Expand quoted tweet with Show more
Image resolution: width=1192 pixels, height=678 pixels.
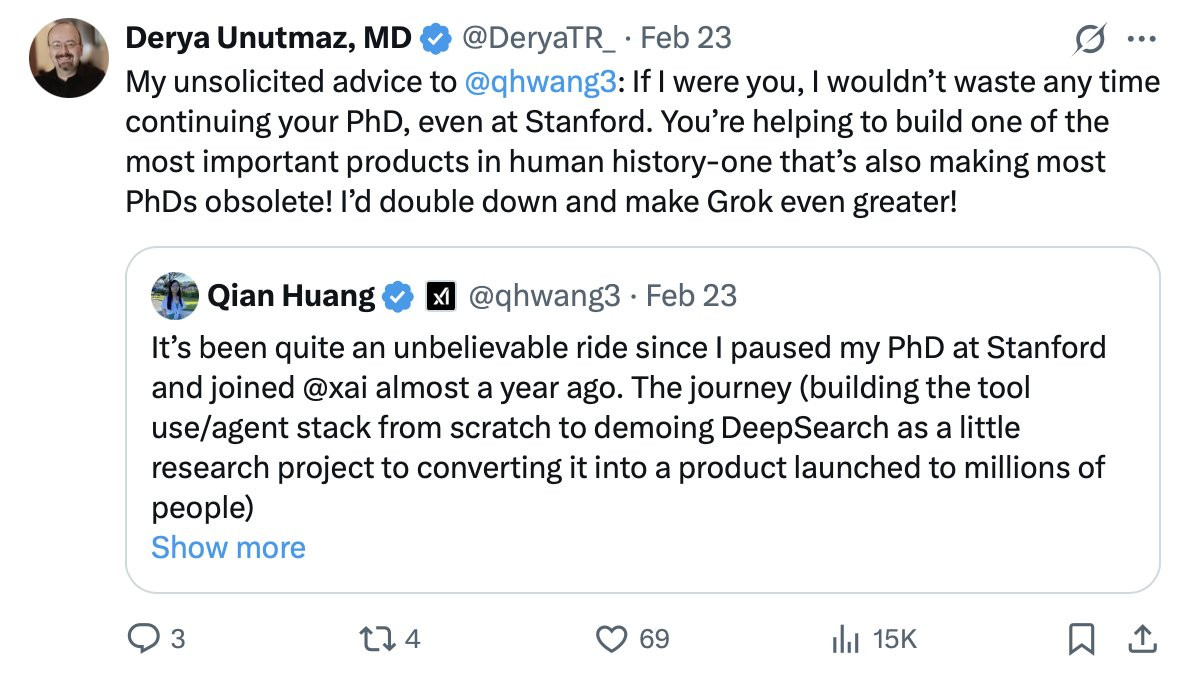228,547
